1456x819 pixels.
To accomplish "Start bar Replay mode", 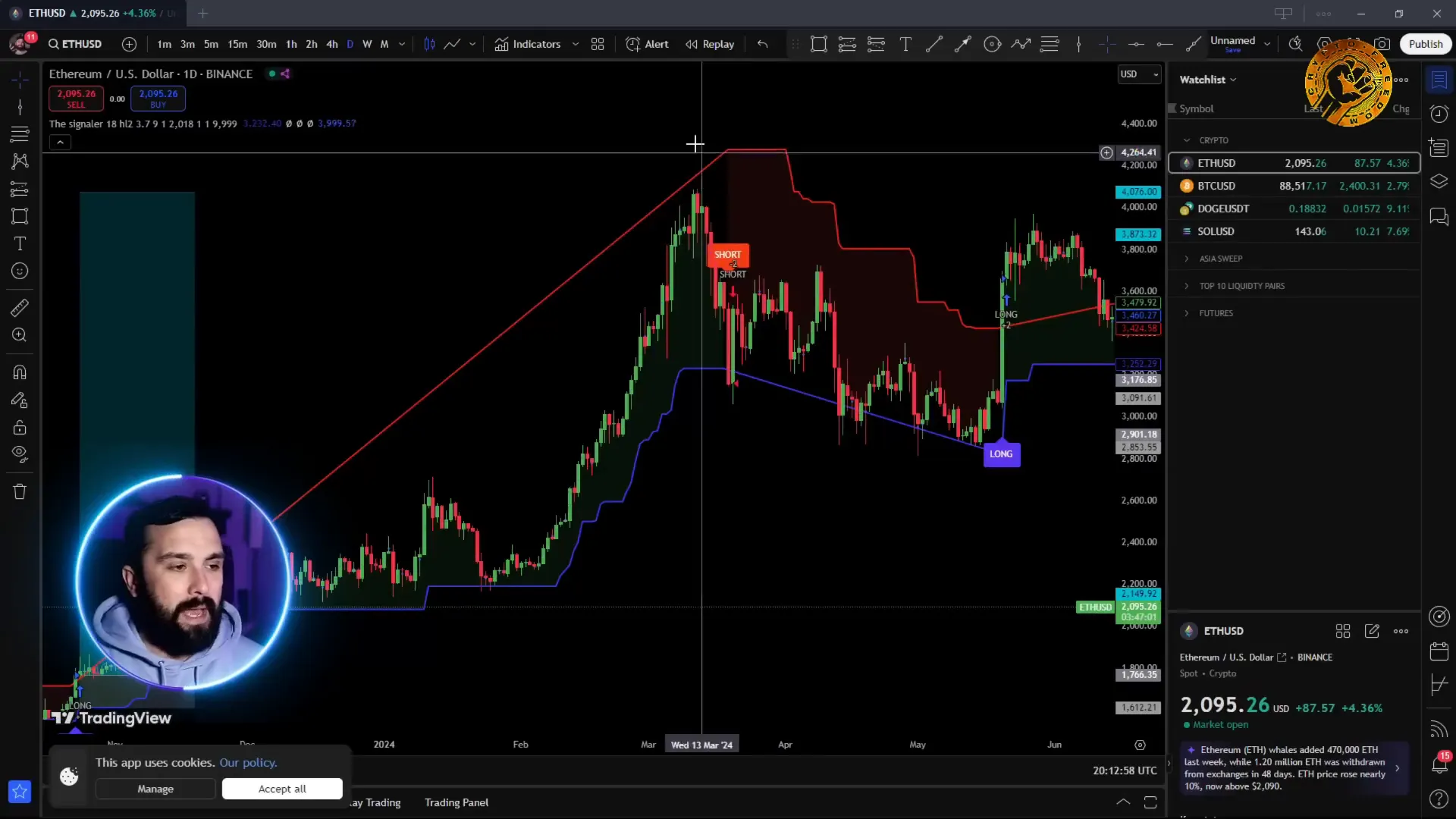I will [x=710, y=44].
